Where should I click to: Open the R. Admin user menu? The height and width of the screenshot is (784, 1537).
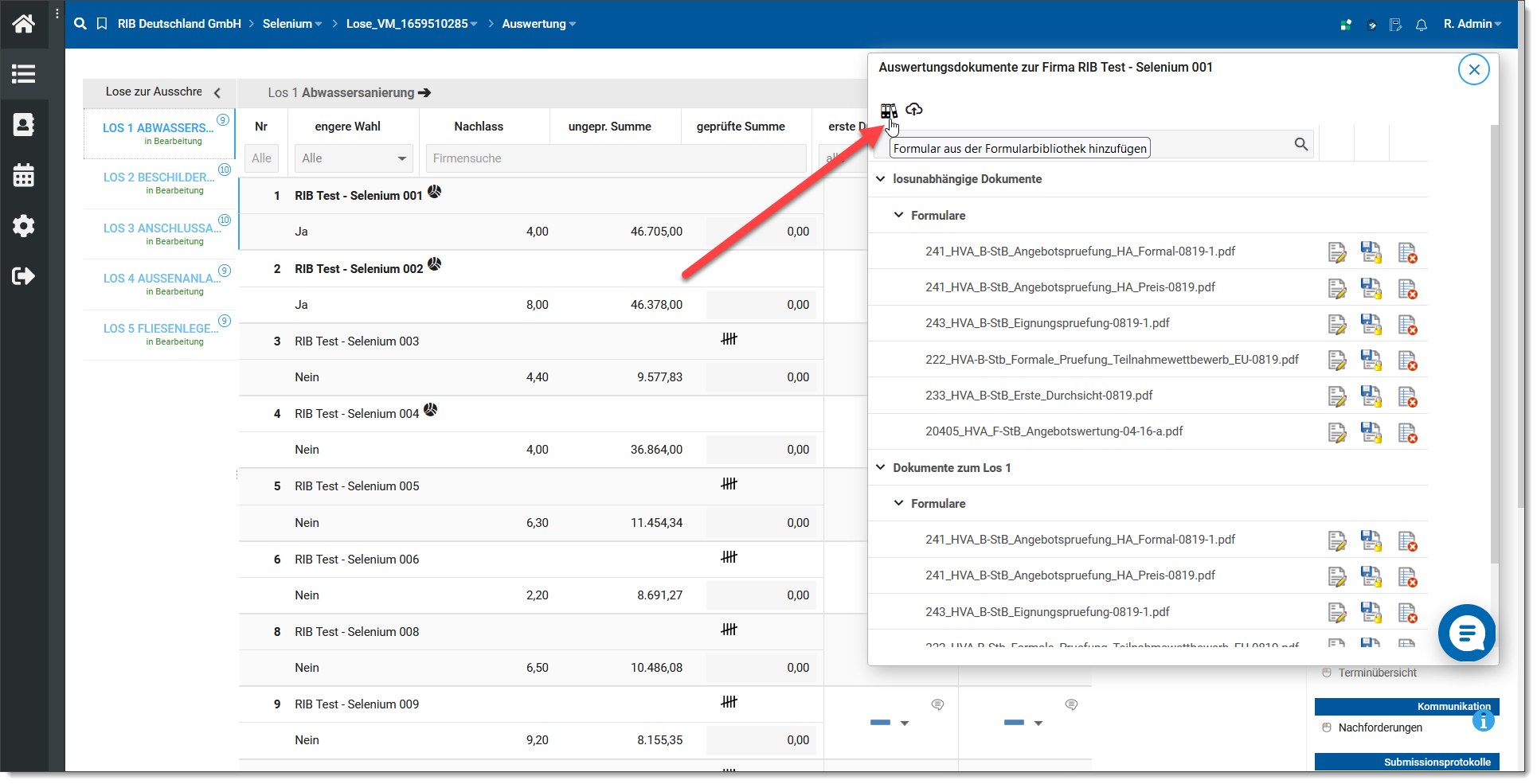click(x=1472, y=24)
